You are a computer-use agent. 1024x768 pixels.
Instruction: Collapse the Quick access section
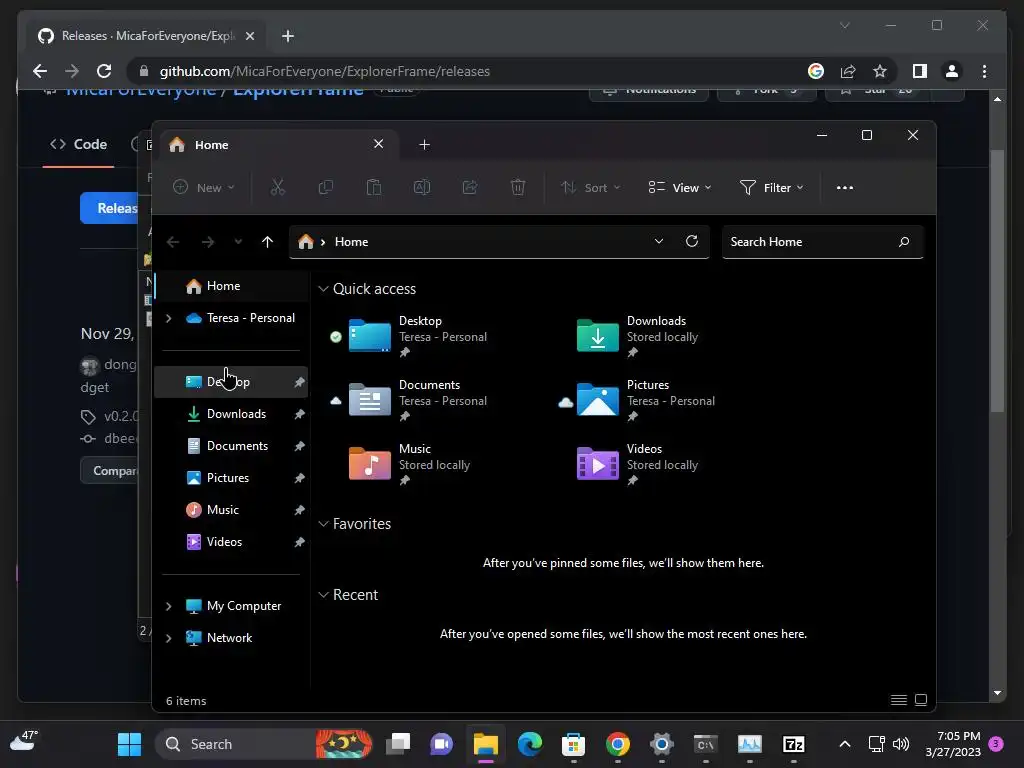tap(323, 289)
